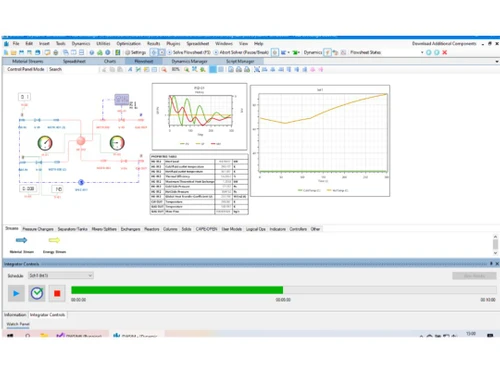Click the heat exchanger sphere on flowsheet

tap(81, 141)
